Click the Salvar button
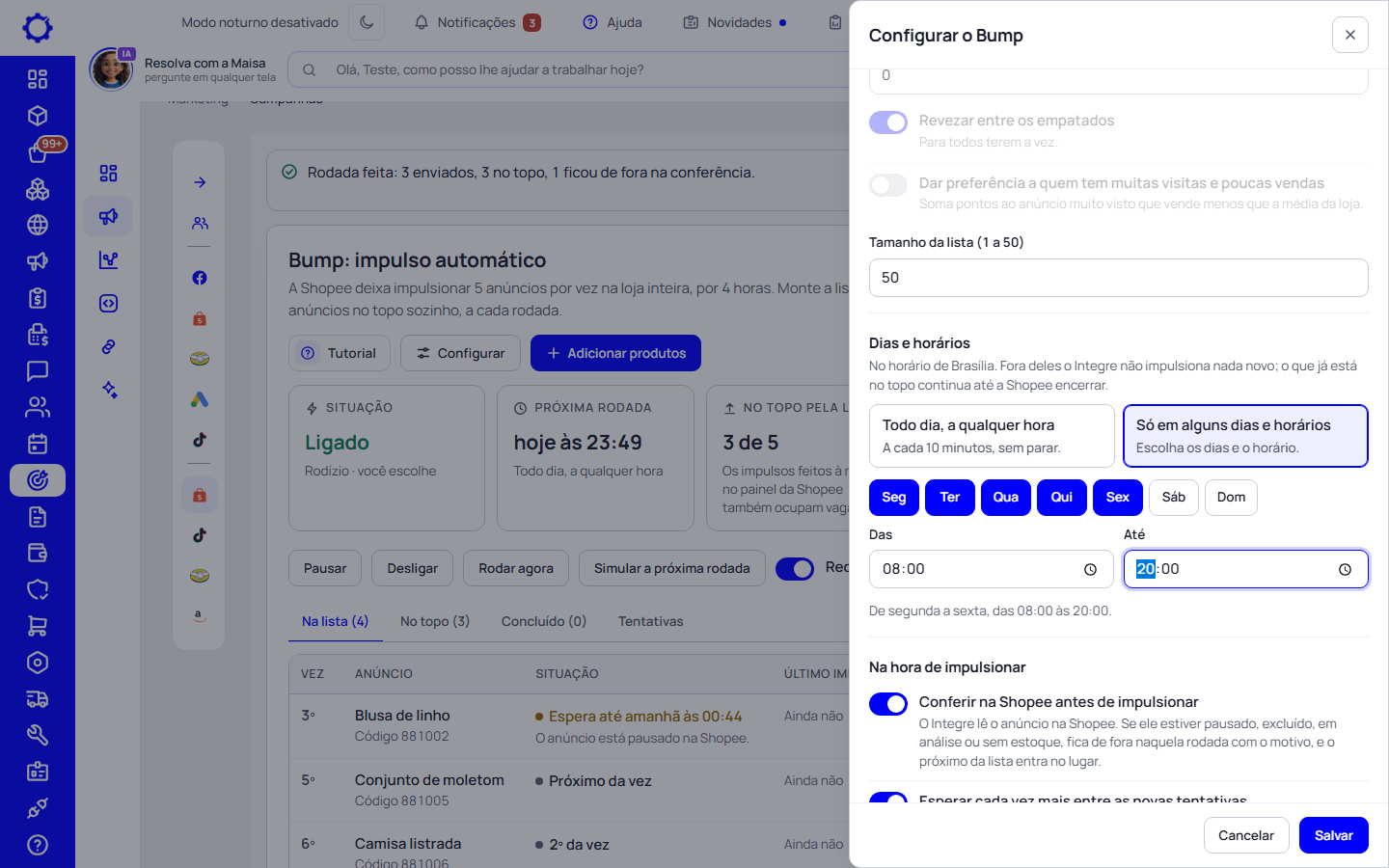The height and width of the screenshot is (868, 1389). [1334, 835]
